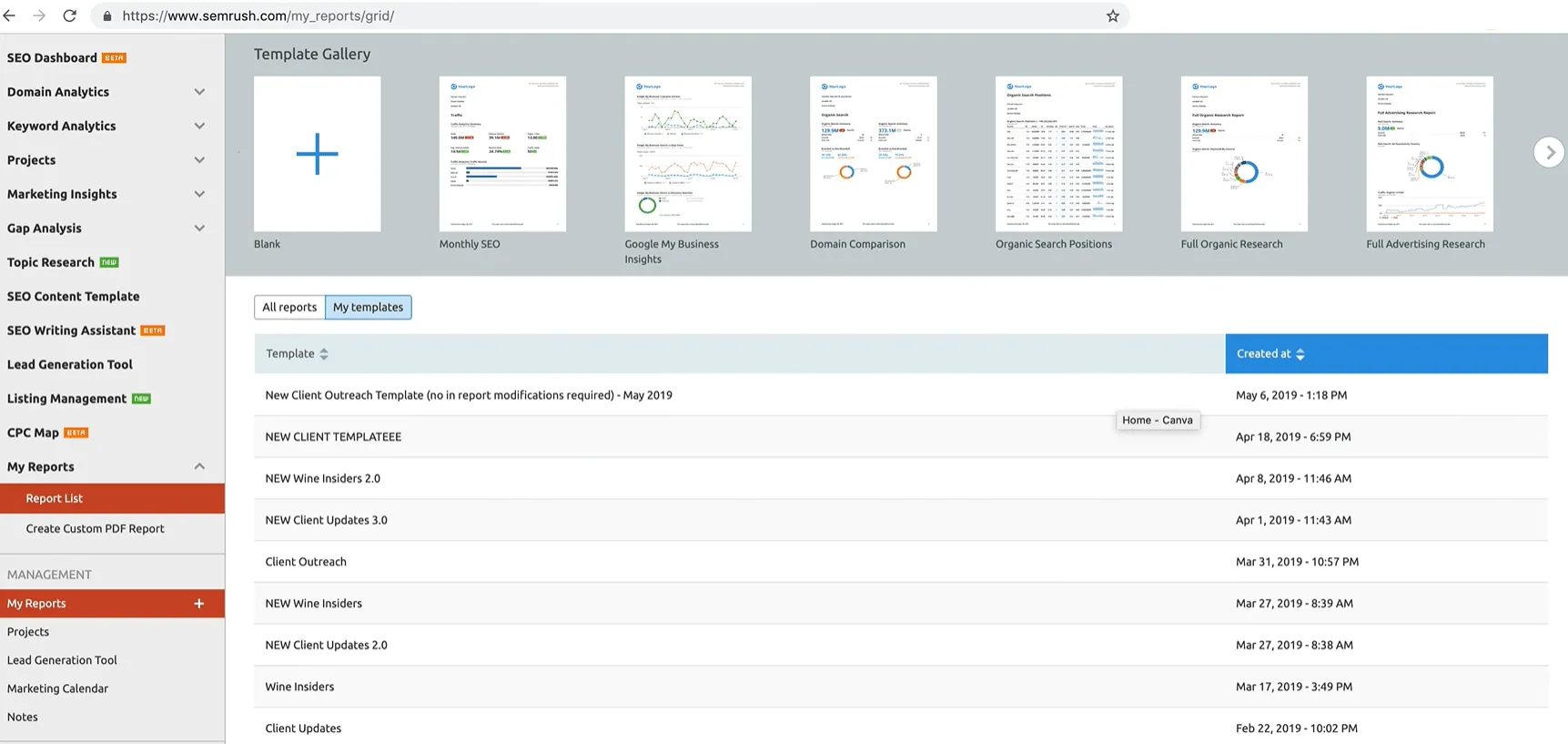
Task: Select the My templates tab
Action: pos(368,307)
